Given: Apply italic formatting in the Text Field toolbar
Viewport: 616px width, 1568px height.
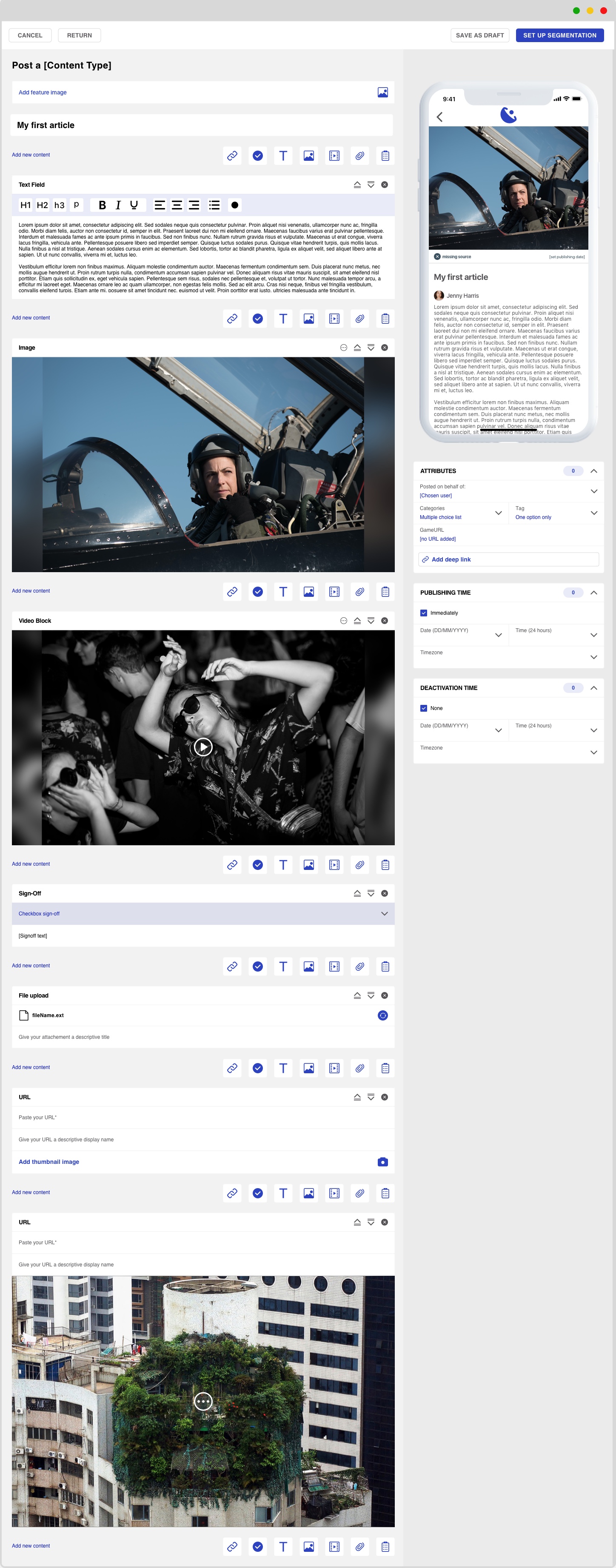Looking at the screenshot, I should [118, 205].
